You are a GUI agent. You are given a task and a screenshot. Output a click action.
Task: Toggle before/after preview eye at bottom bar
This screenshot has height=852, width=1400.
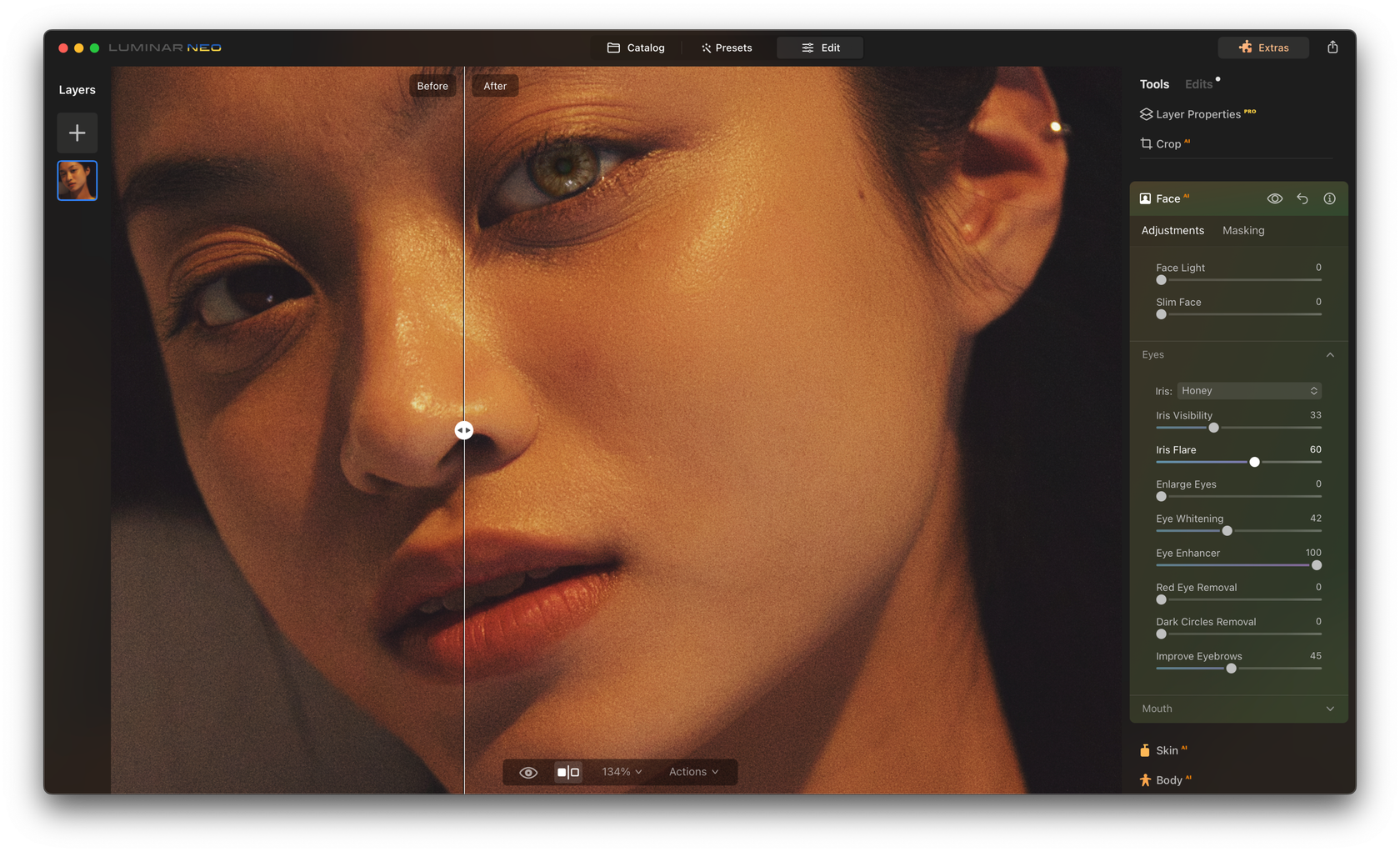(x=527, y=772)
